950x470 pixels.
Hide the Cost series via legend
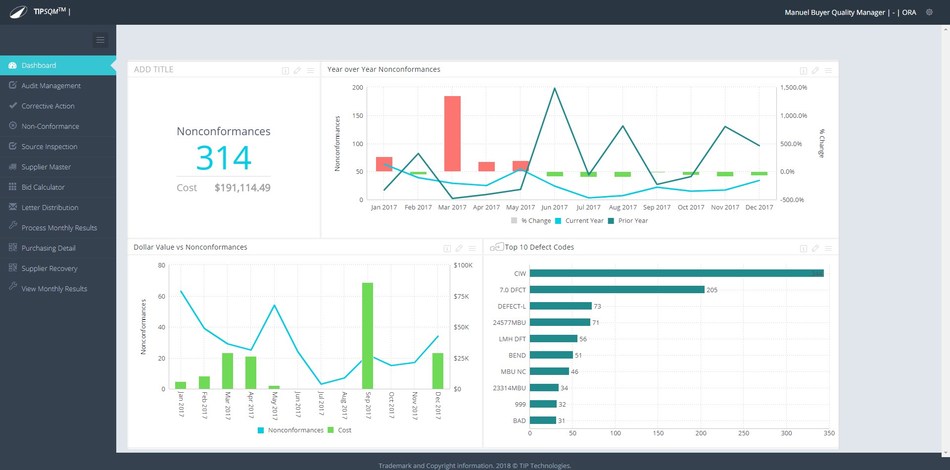[340, 430]
